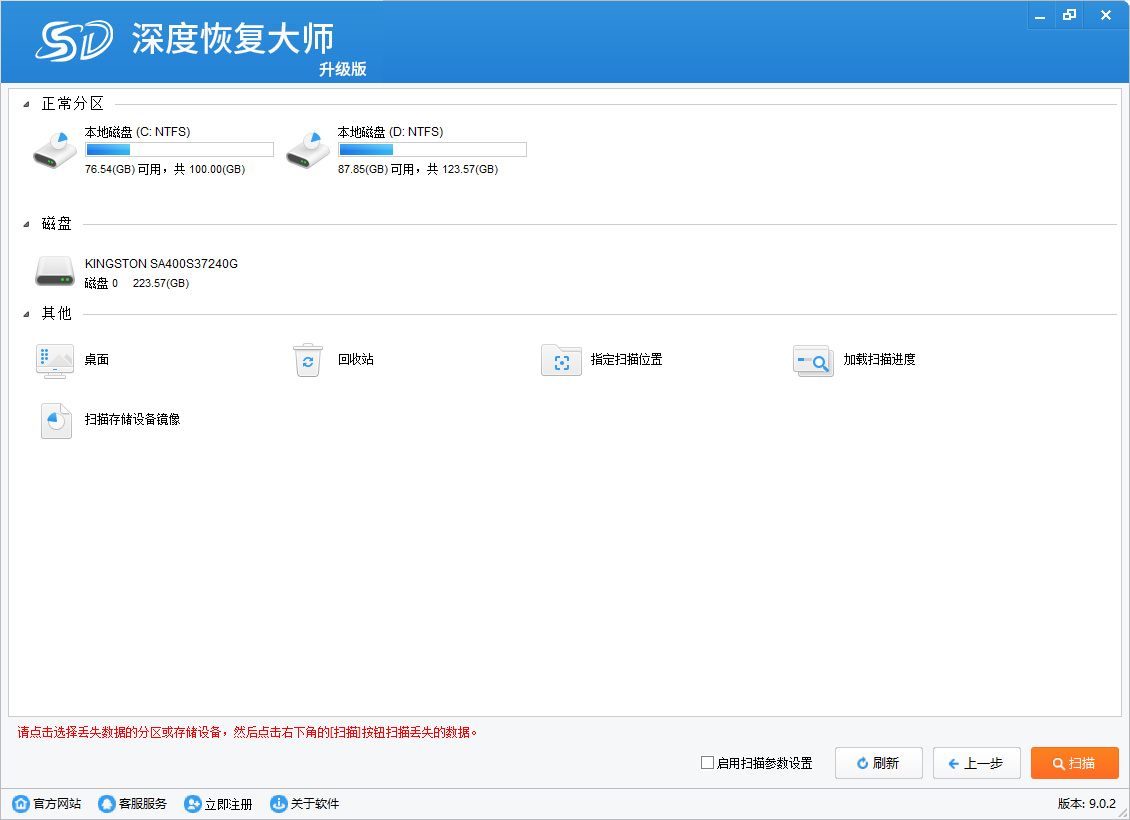The width and height of the screenshot is (1130, 820).
Task: Collapse the 其他 section
Action: pos(27,314)
